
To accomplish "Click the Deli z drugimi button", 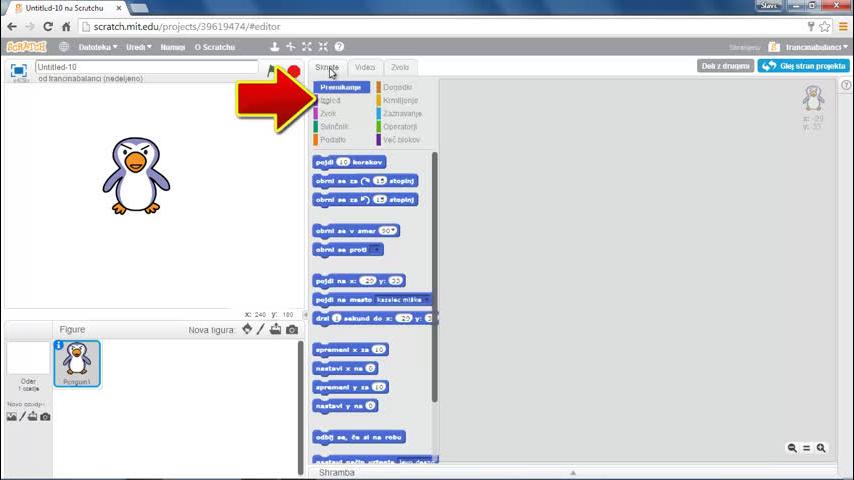I will coord(725,66).
